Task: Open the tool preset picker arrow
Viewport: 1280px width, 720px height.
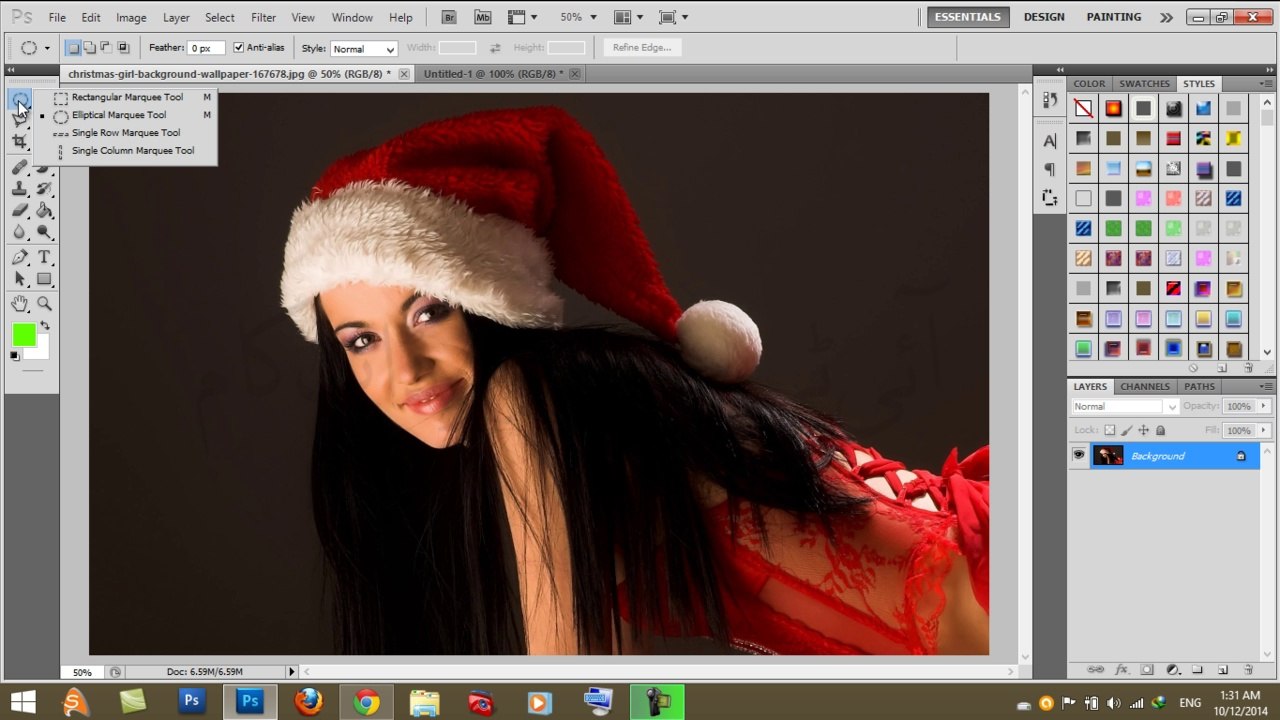Action: [x=46, y=48]
